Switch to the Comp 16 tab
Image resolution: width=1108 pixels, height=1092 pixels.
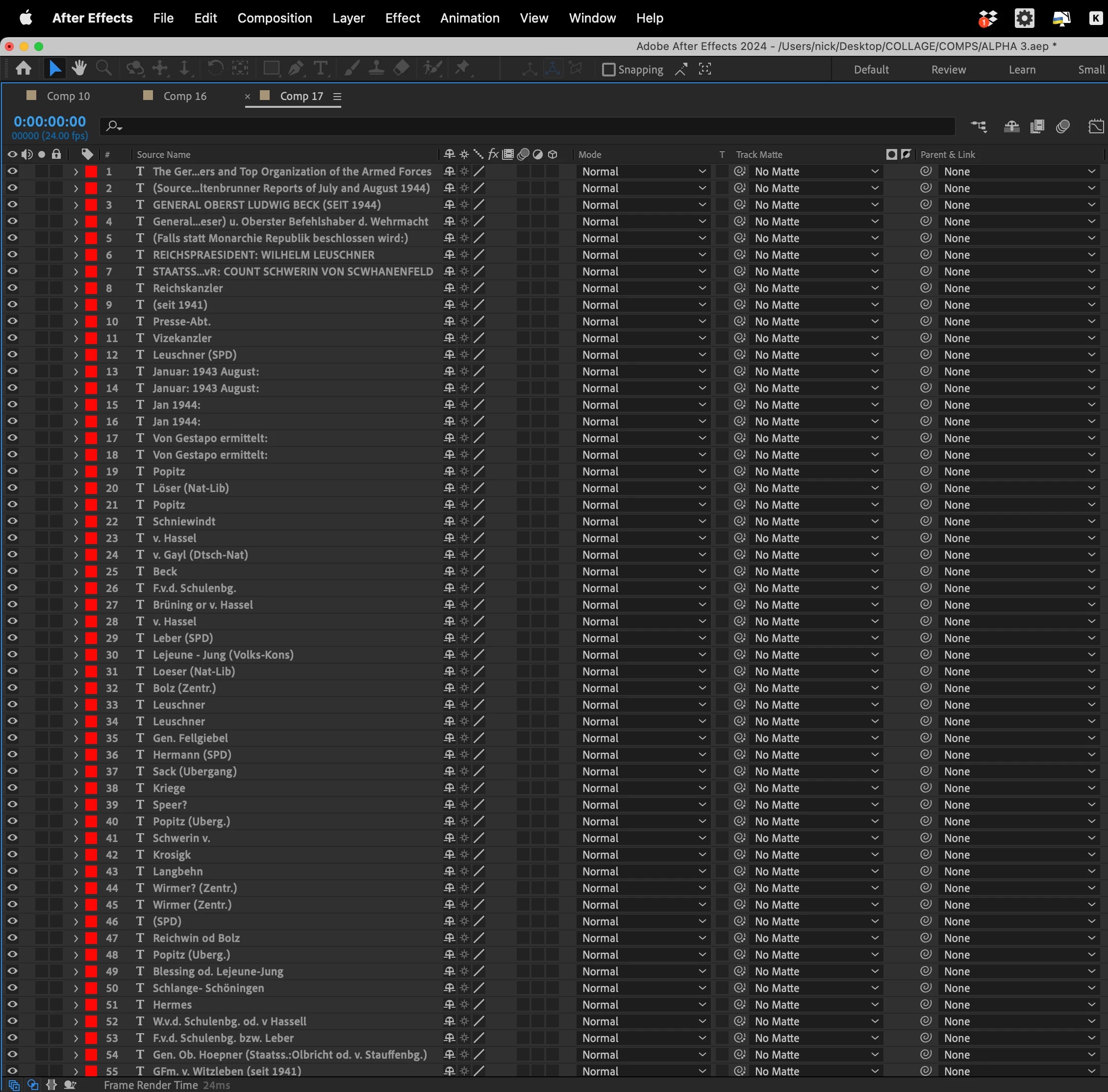184,96
